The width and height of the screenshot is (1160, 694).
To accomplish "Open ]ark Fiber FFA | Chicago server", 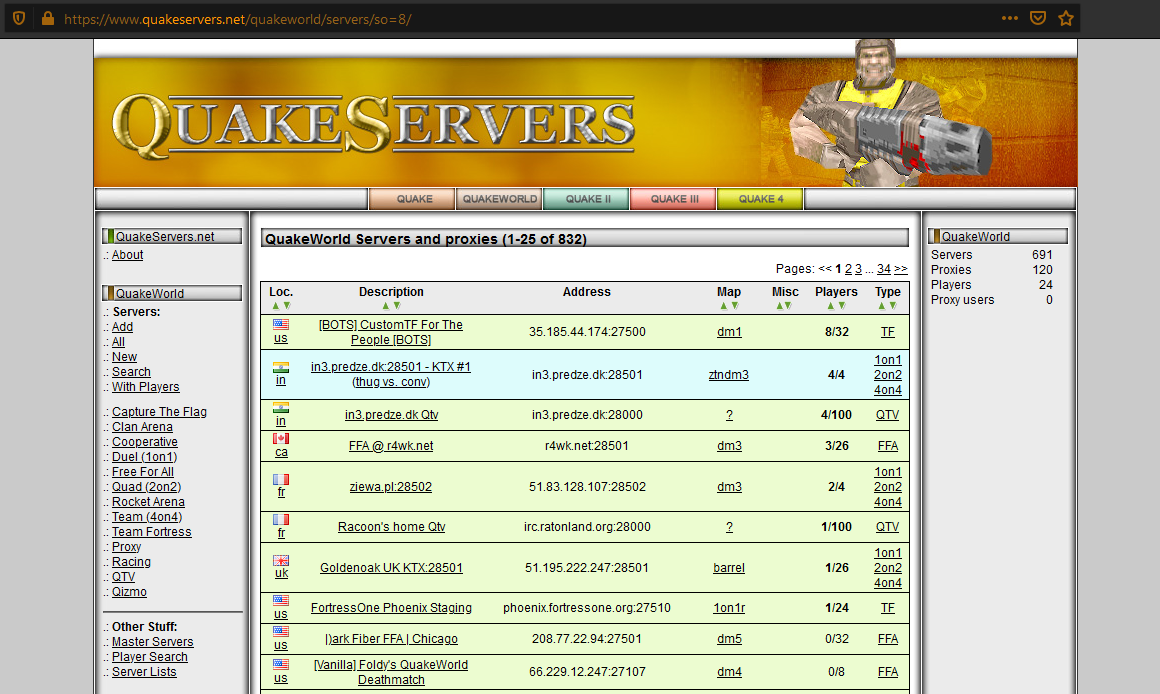I will [391, 639].
